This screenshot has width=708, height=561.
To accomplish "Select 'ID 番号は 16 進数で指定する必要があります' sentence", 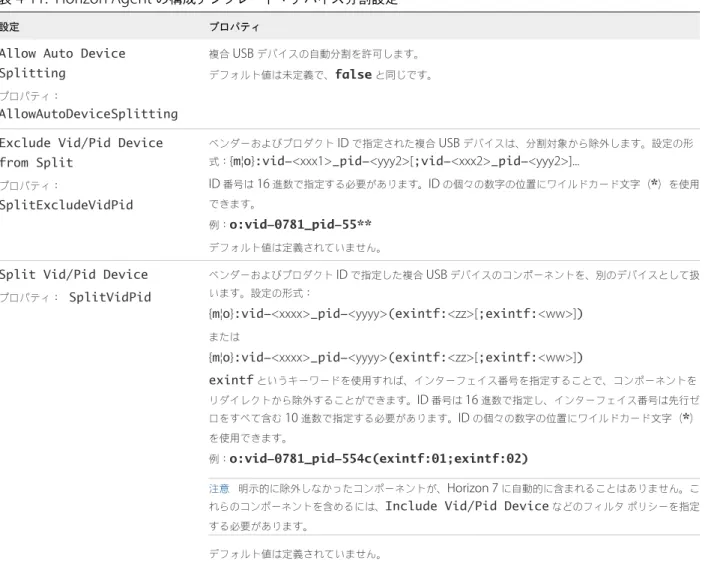I will (316, 184).
